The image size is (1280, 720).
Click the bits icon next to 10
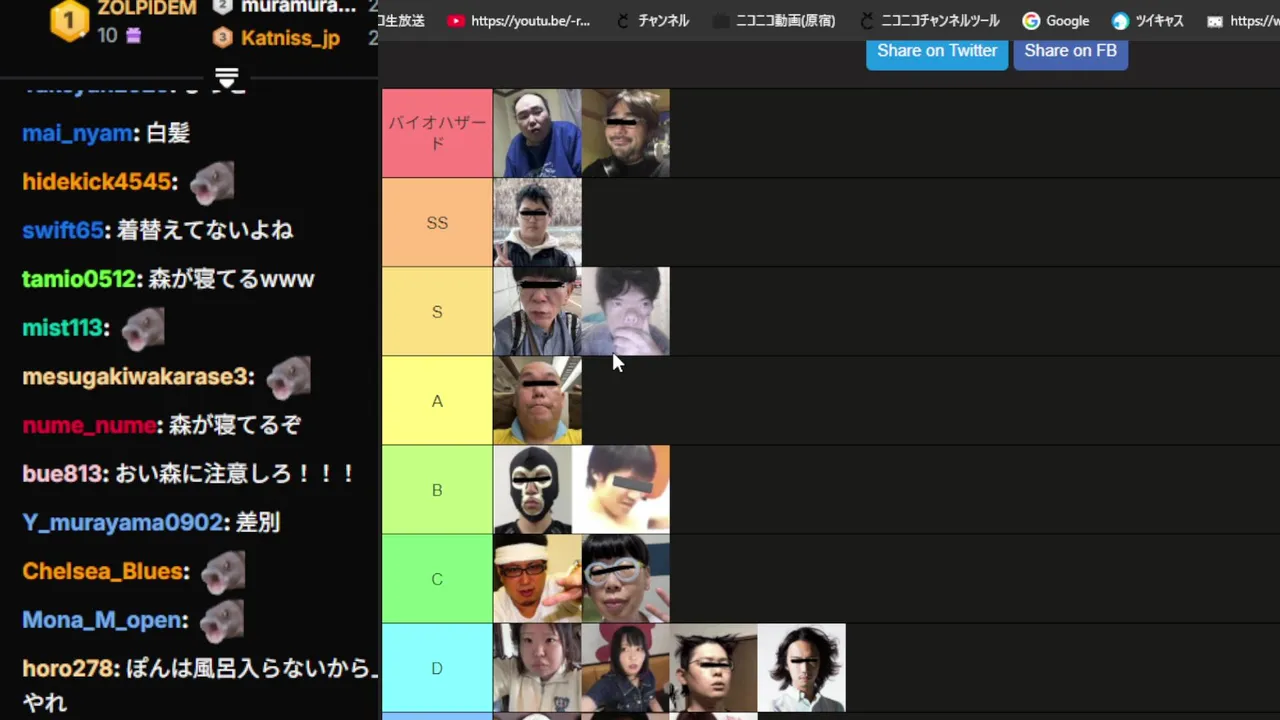coord(133,36)
